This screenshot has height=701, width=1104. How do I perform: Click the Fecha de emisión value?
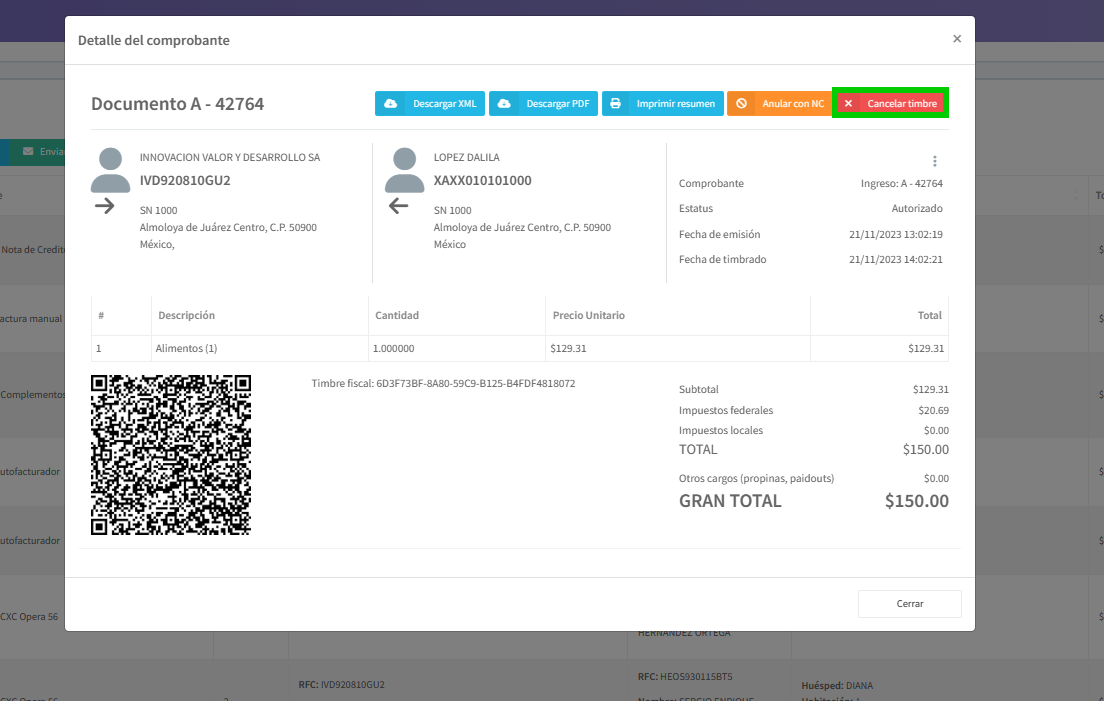click(896, 234)
